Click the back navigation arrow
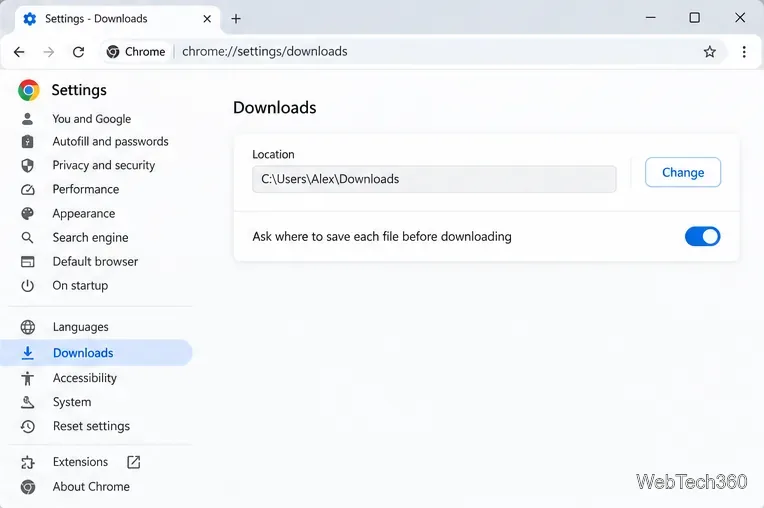Screen dimensions: 764x508 click(x=19, y=52)
